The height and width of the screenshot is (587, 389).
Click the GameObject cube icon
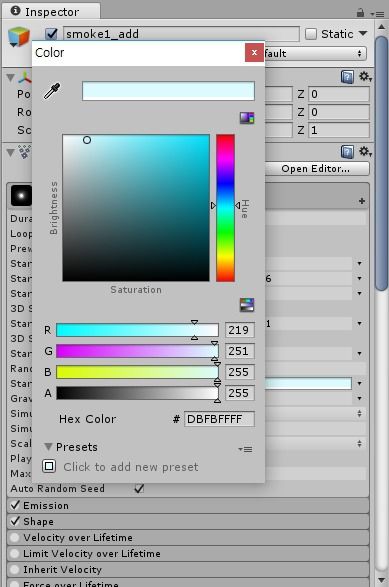[x=19, y=37]
